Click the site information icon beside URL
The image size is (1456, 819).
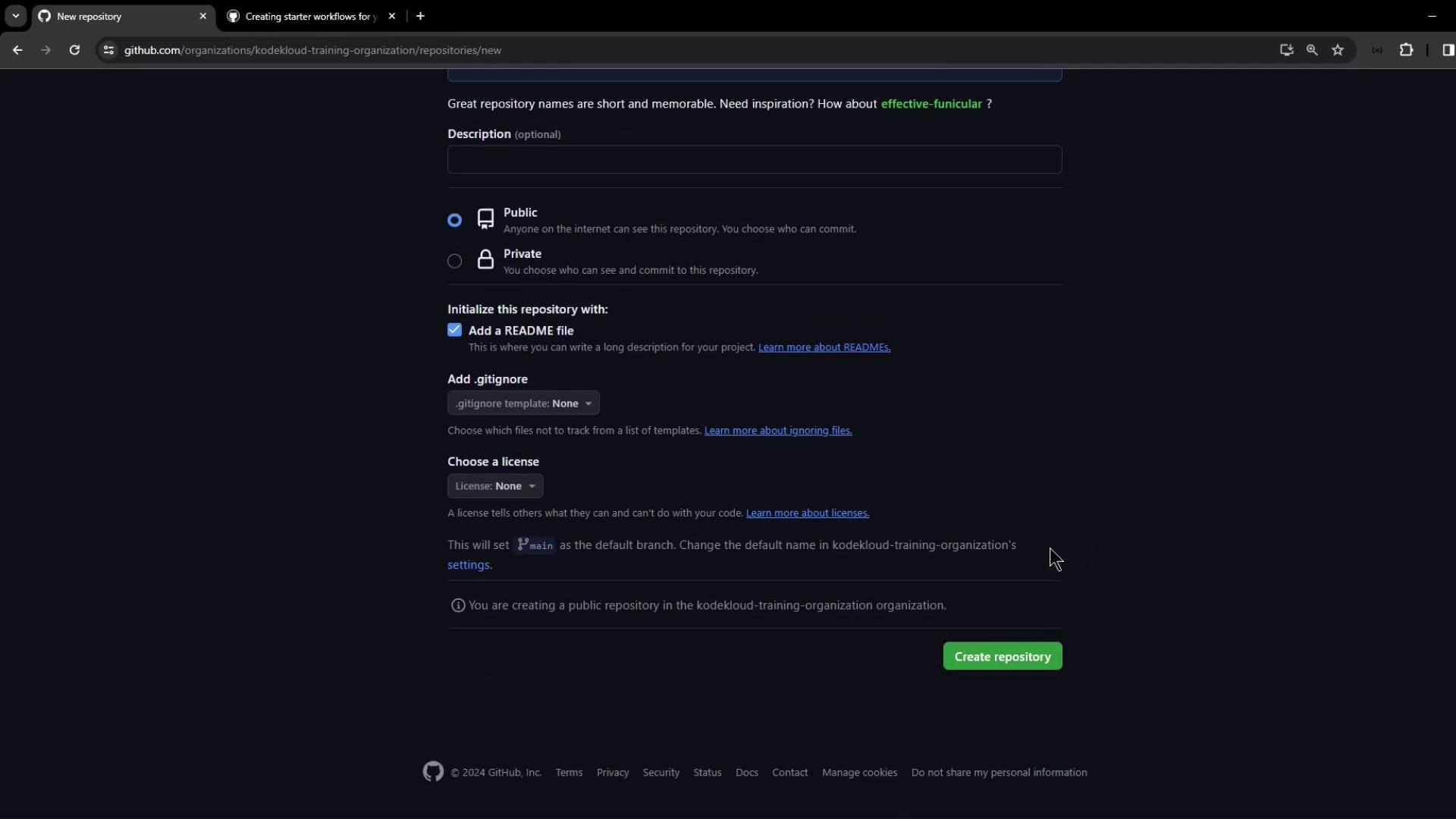point(108,50)
